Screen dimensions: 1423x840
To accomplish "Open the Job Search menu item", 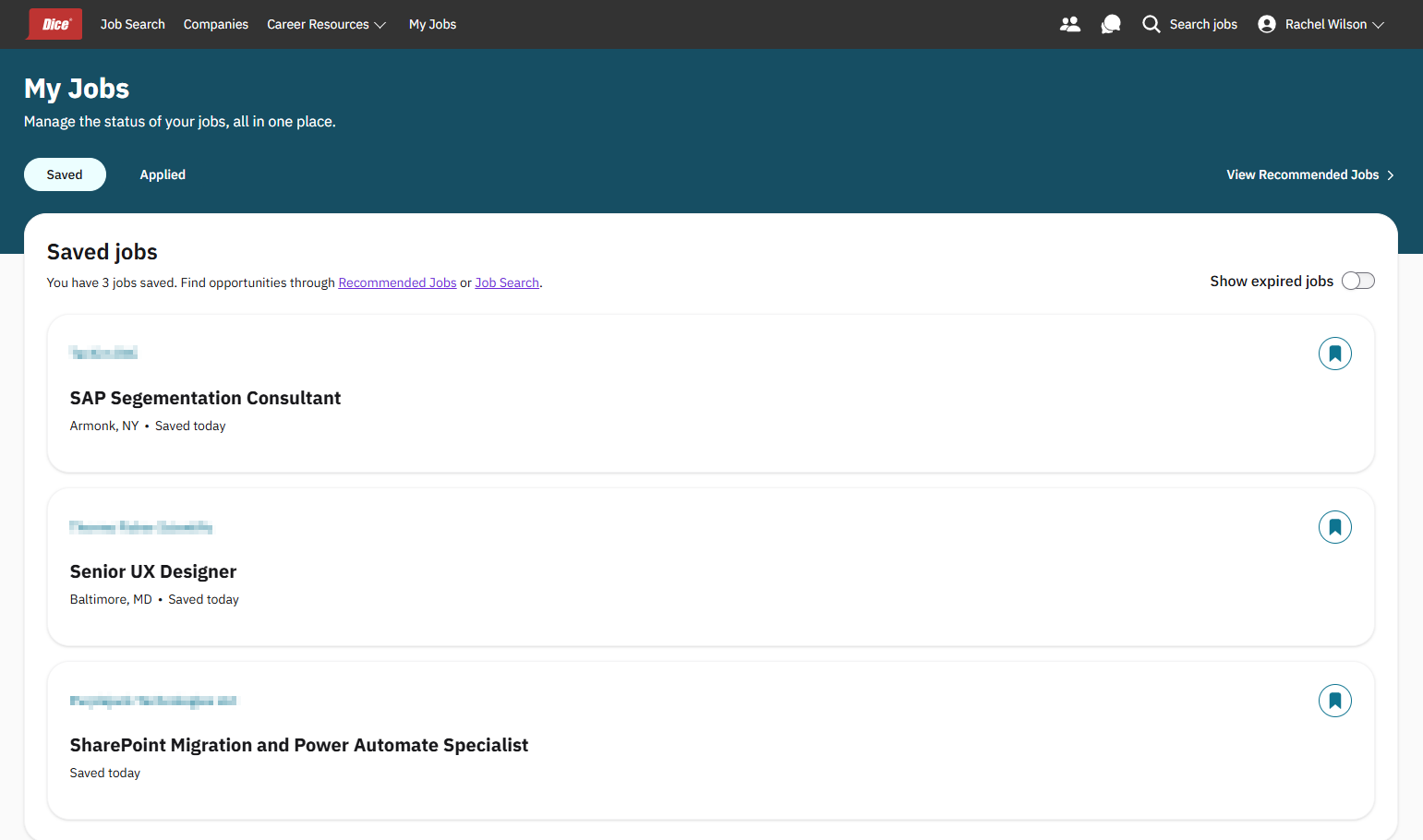I will coord(132,24).
